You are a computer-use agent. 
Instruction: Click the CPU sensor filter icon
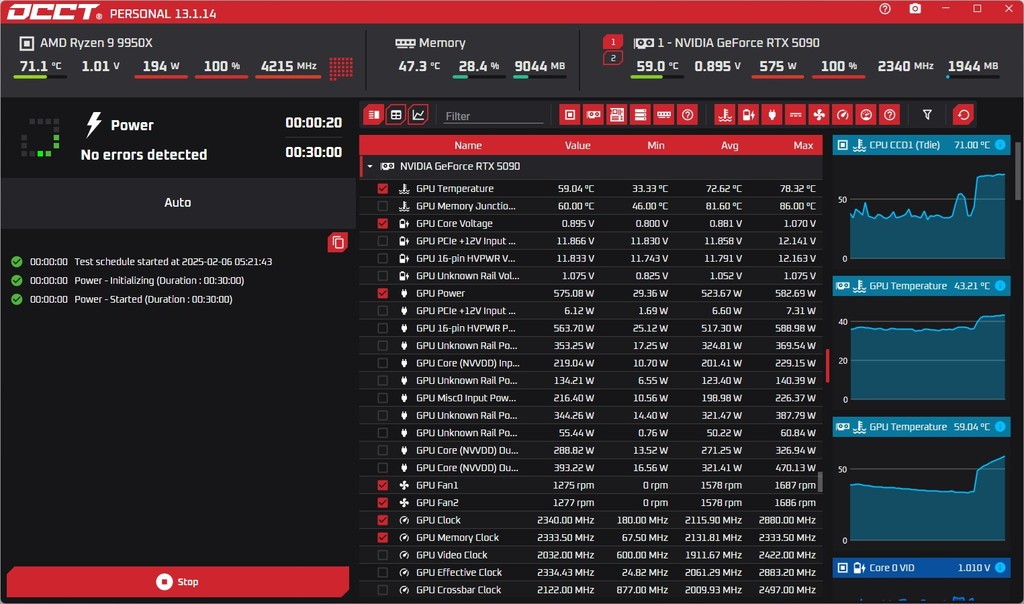[x=570, y=115]
